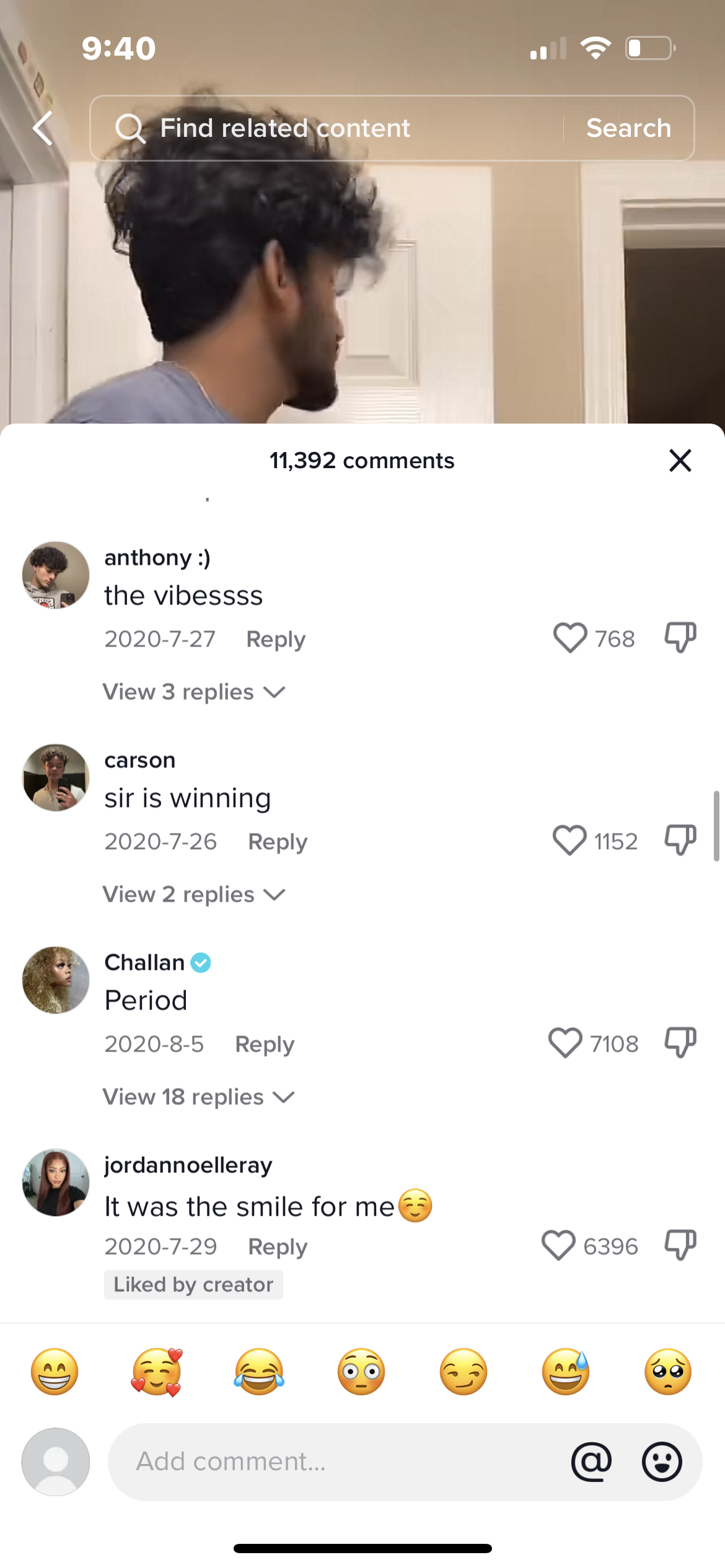
Task: Expand View 18 replies under Challan
Action: (x=198, y=1097)
